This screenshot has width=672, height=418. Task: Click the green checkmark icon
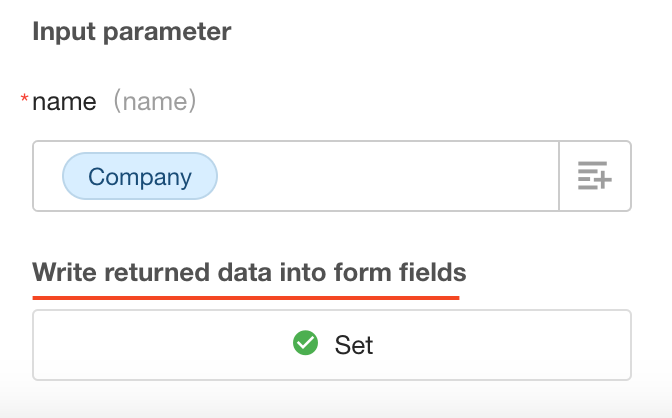[x=305, y=344]
